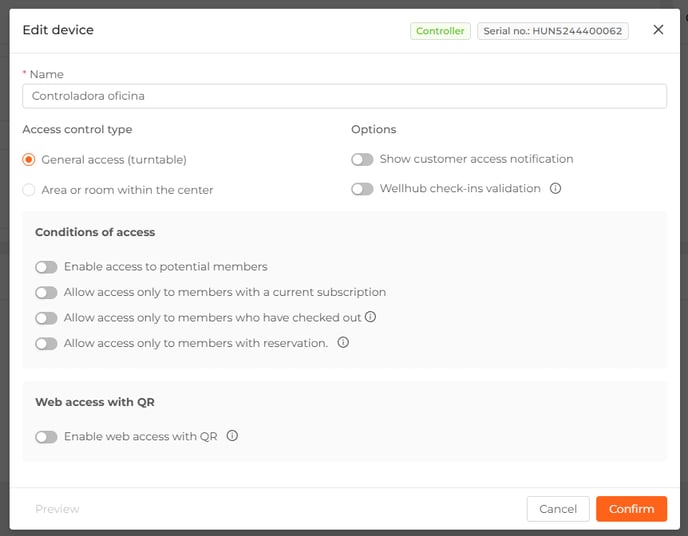Viewport: 688px width, 536px height.
Task: Click the info icon next to checked out
Action: [370, 317]
